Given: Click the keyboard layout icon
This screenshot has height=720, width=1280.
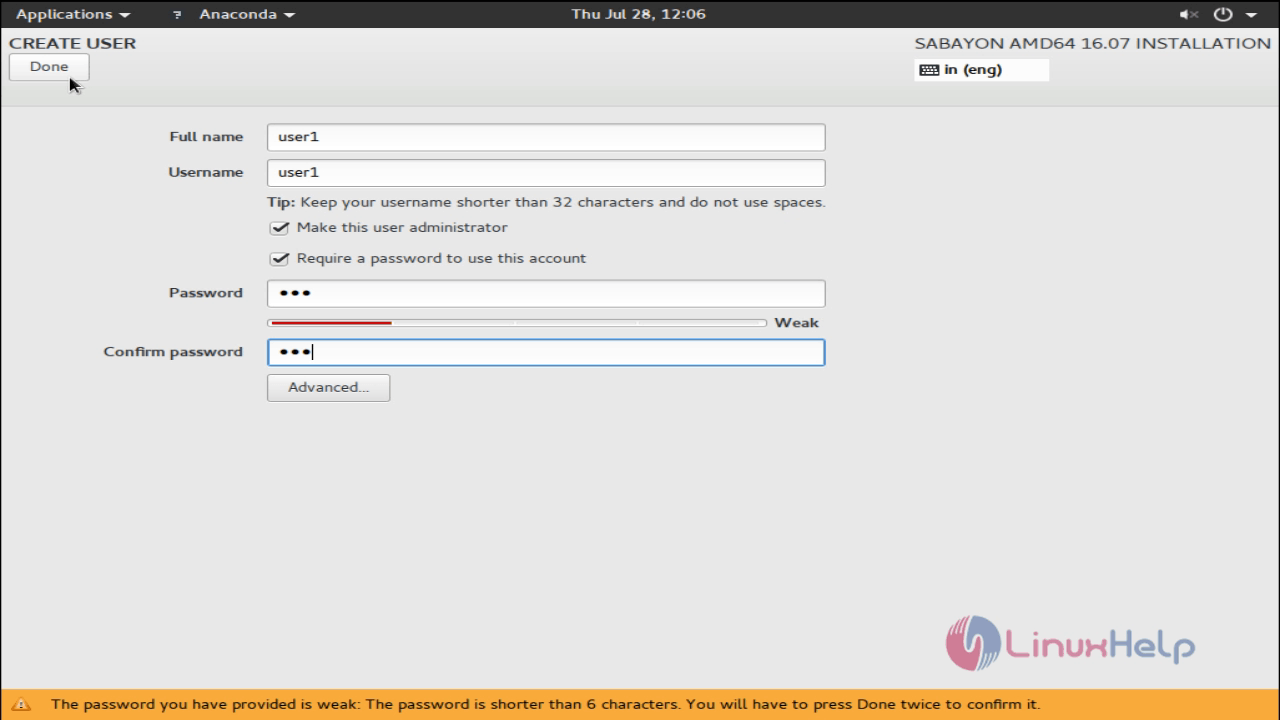Looking at the screenshot, I should coord(929,70).
